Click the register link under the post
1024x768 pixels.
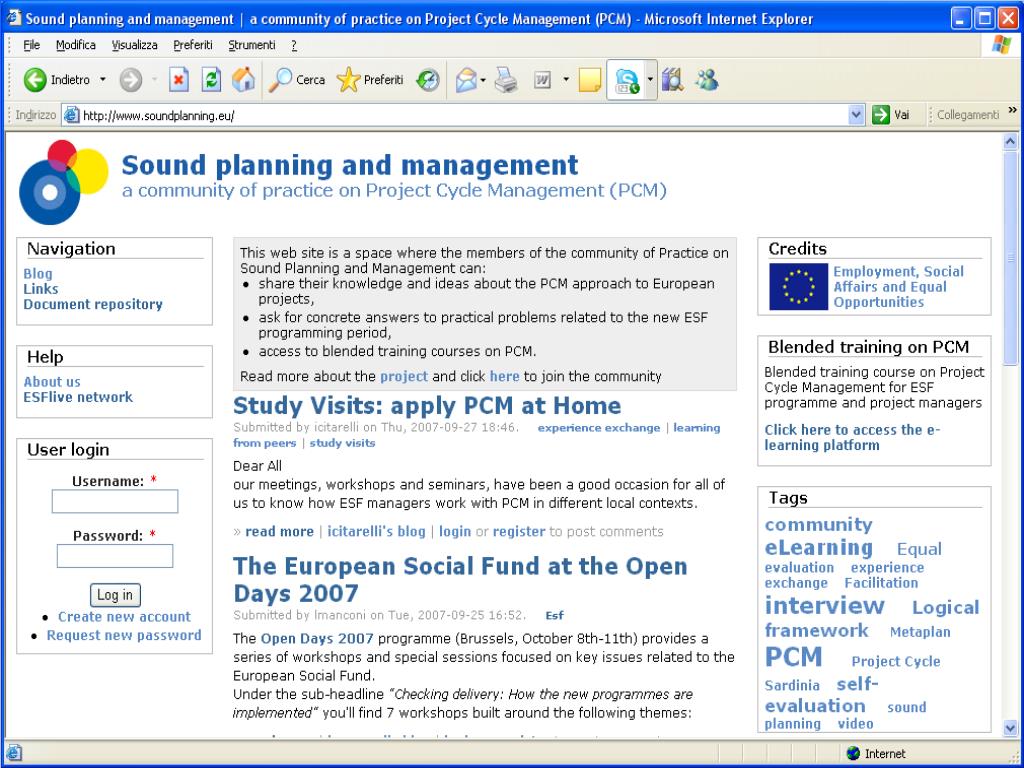pos(519,532)
